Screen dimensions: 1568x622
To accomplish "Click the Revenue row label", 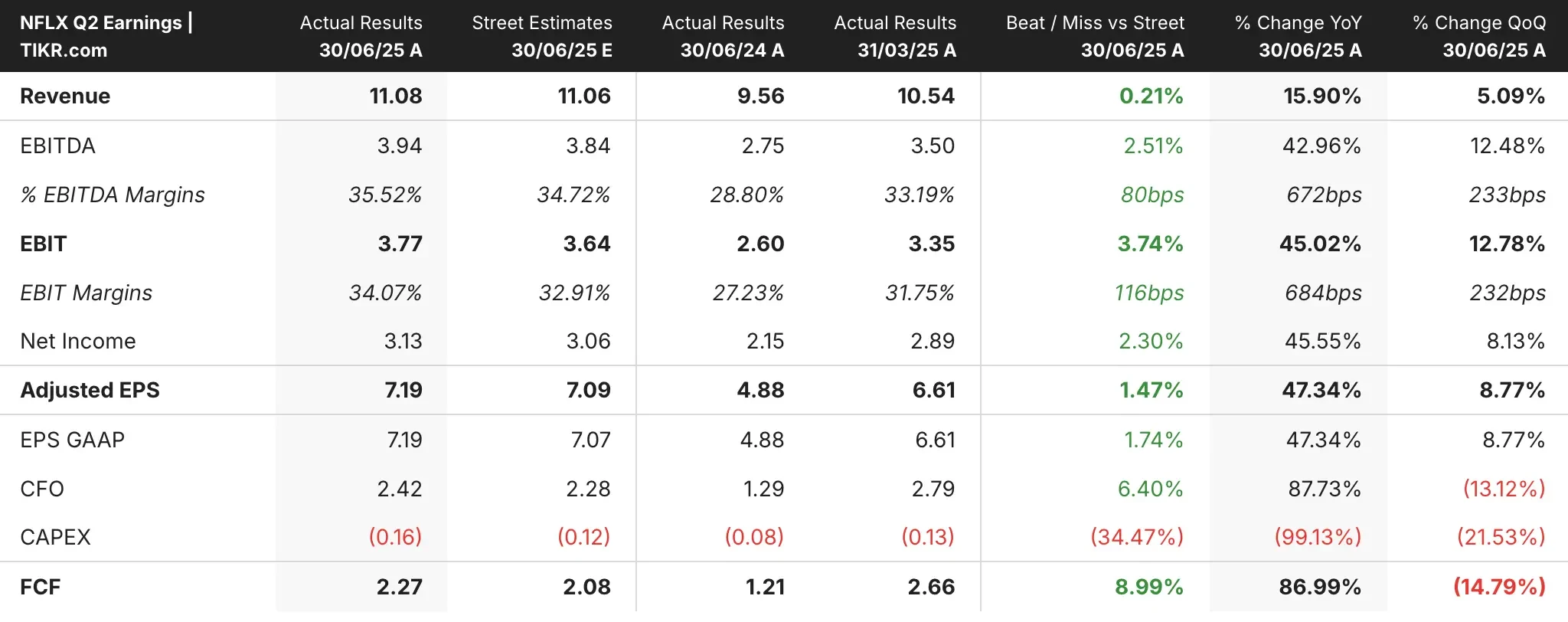I will 65,96.
